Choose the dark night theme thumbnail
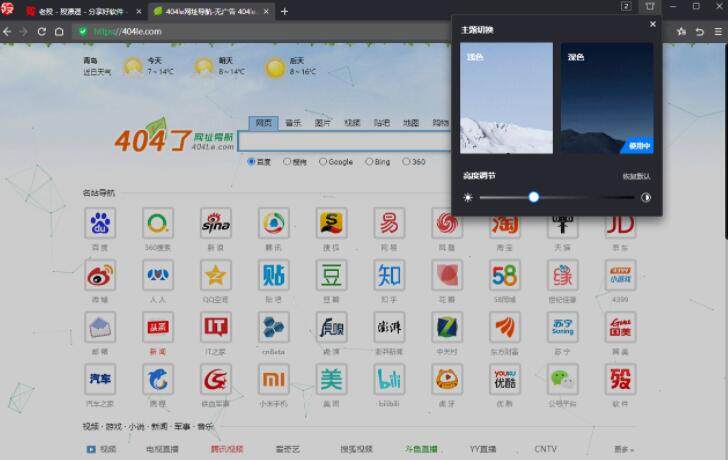The image size is (728, 460). point(607,98)
